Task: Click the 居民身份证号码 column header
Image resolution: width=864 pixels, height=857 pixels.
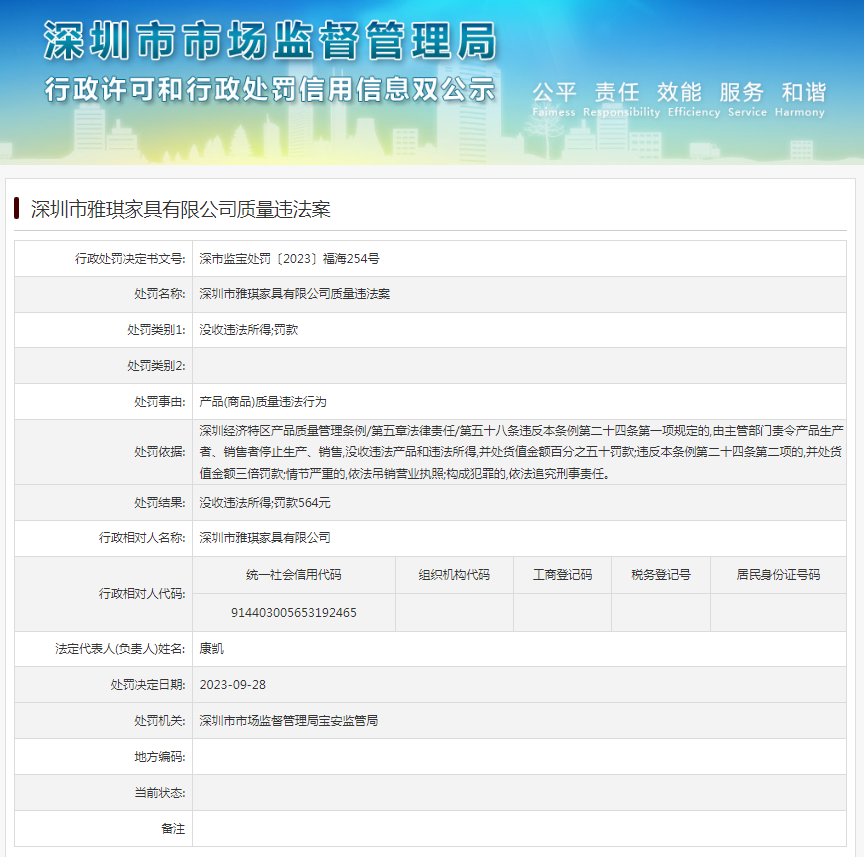Action: (778, 575)
